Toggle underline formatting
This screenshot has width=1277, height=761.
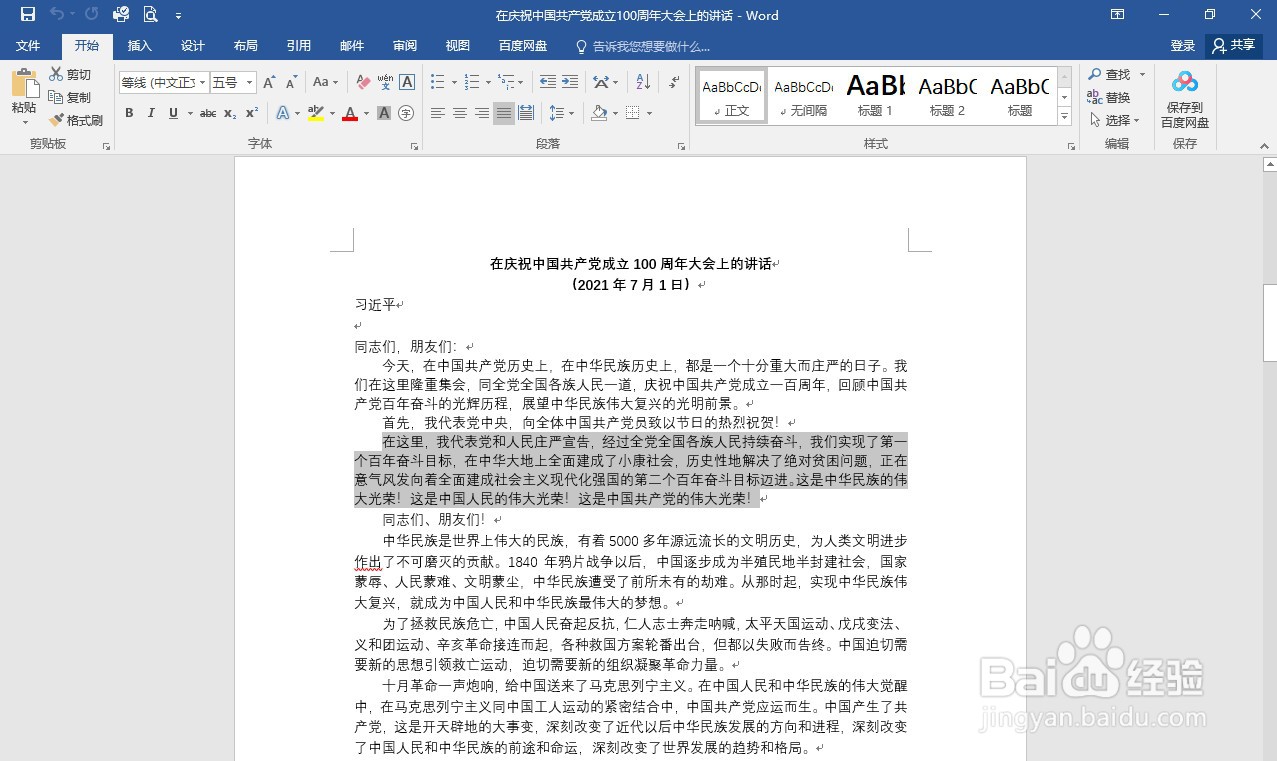click(173, 113)
